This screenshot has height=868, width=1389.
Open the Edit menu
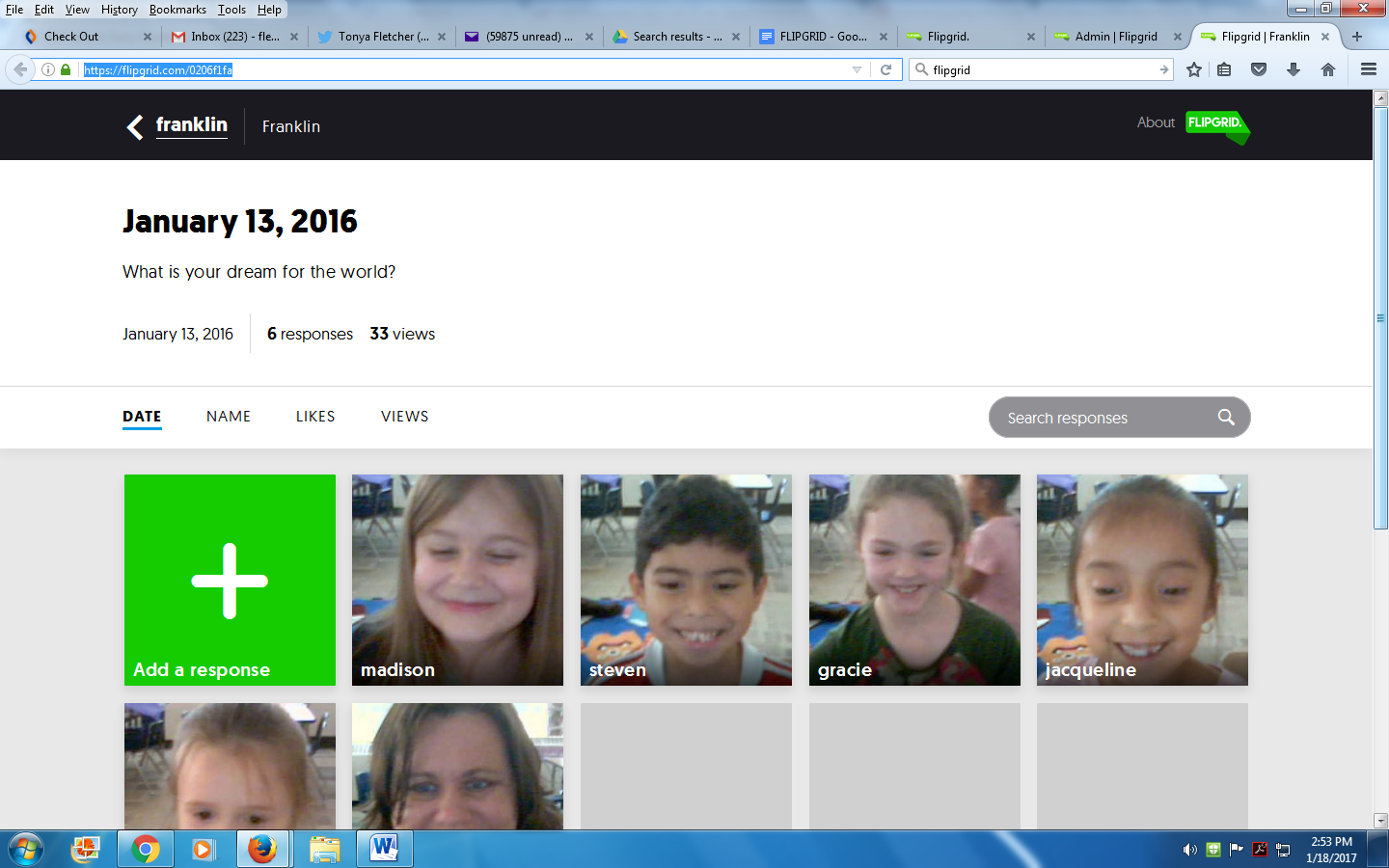(x=44, y=10)
